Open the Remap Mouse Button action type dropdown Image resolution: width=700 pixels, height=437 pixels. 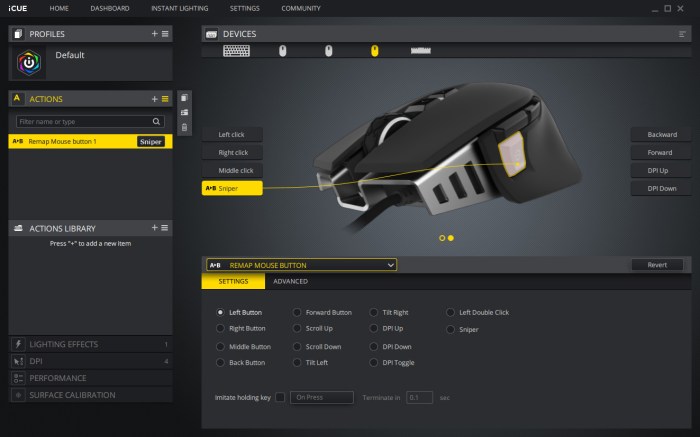(301, 265)
